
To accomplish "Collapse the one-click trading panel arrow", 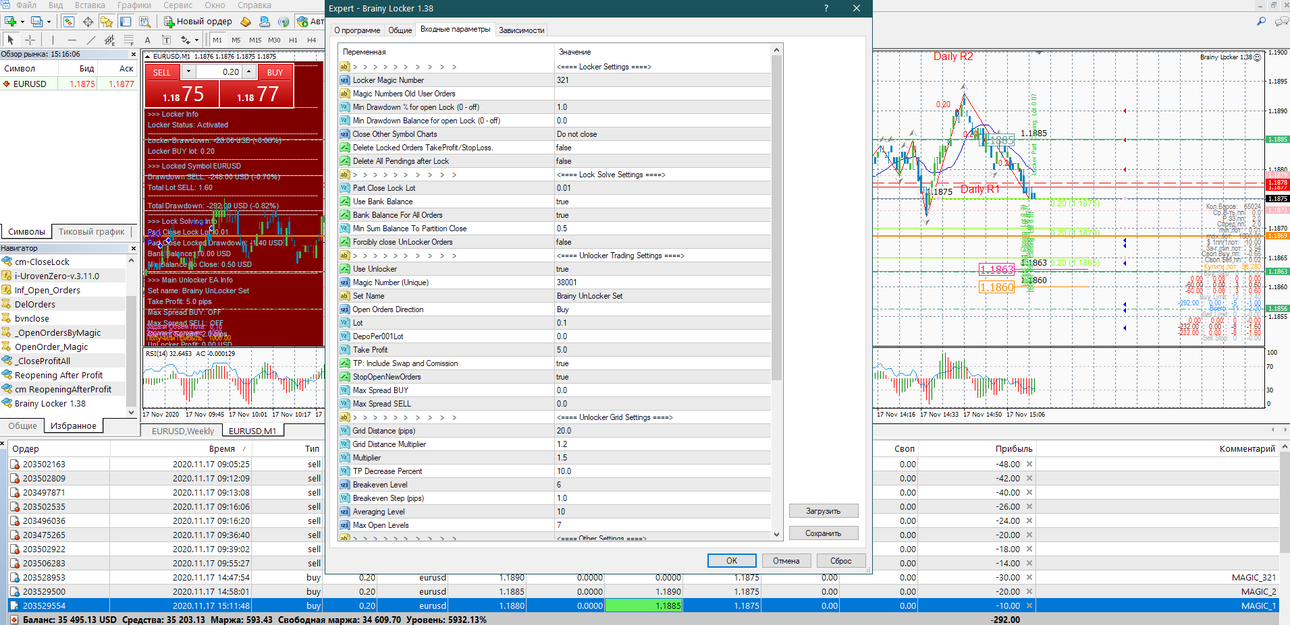I will 149,57.
